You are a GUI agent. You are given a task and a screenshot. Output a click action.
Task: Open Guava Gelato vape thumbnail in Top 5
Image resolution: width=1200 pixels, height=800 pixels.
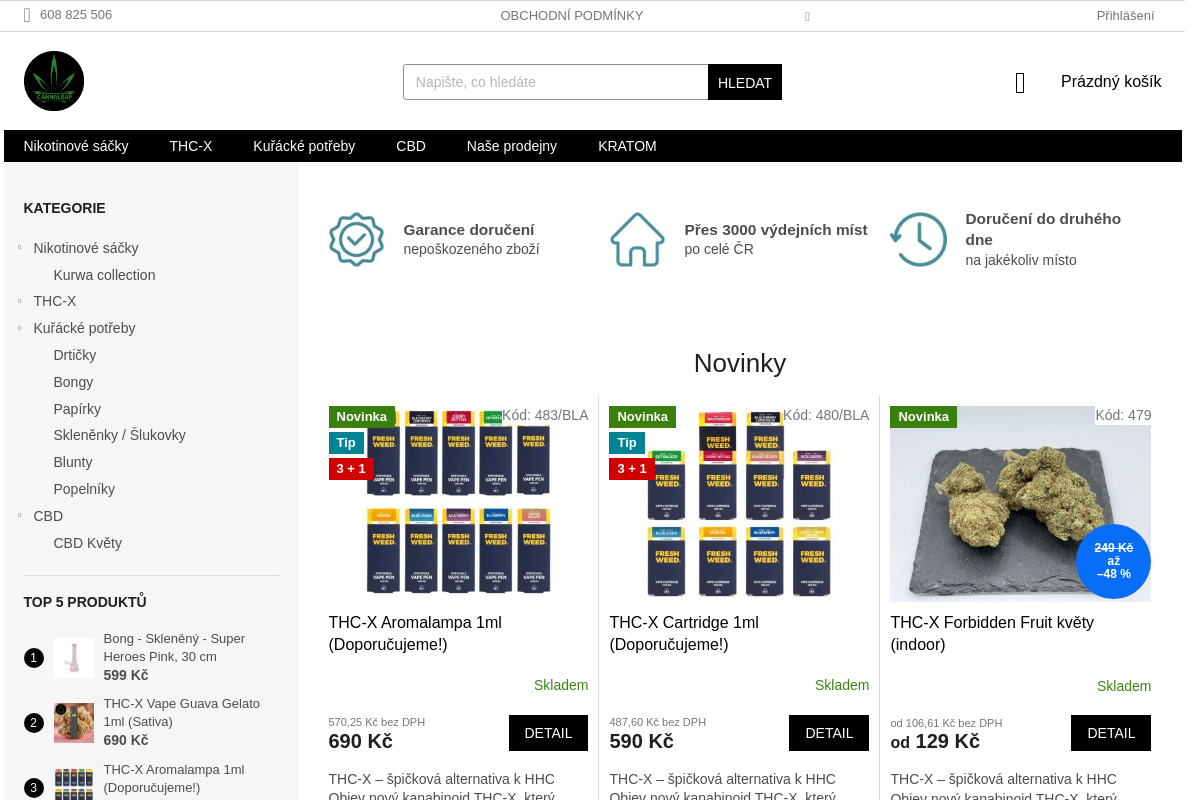coord(74,723)
